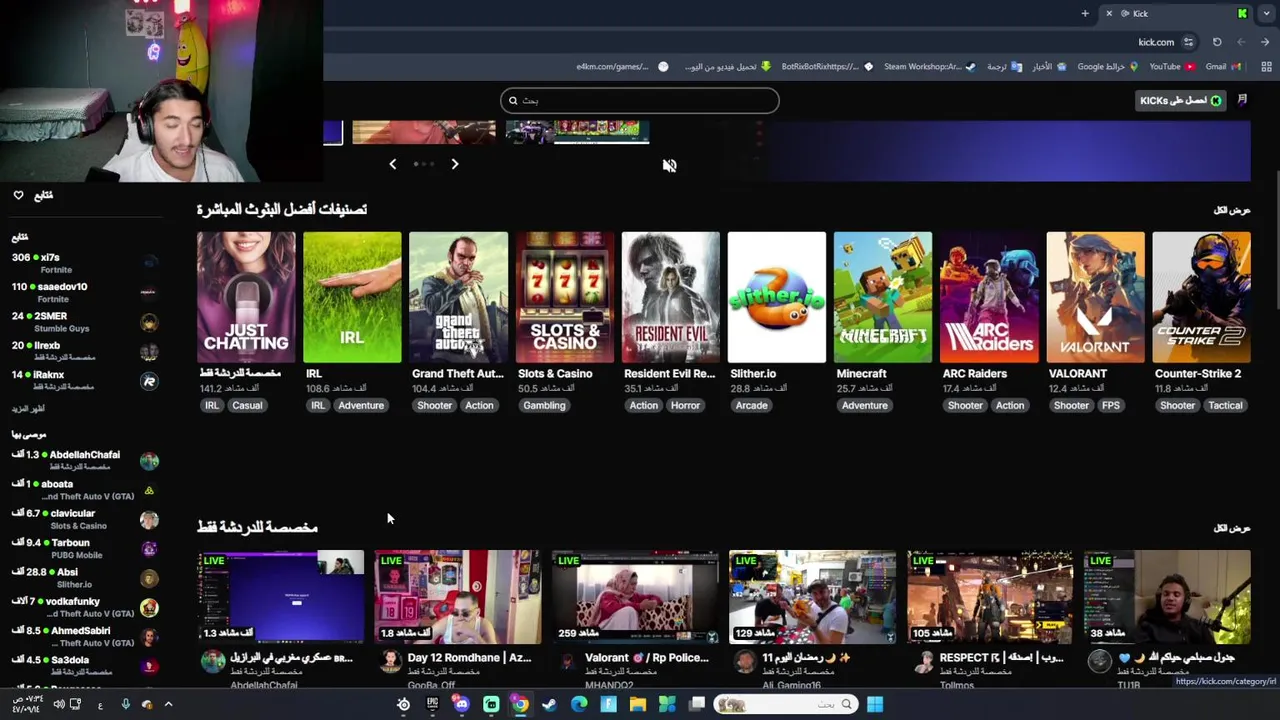Open File Explorer from the taskbar
This screenshot has height=720, width=1280.
(637, 704)
